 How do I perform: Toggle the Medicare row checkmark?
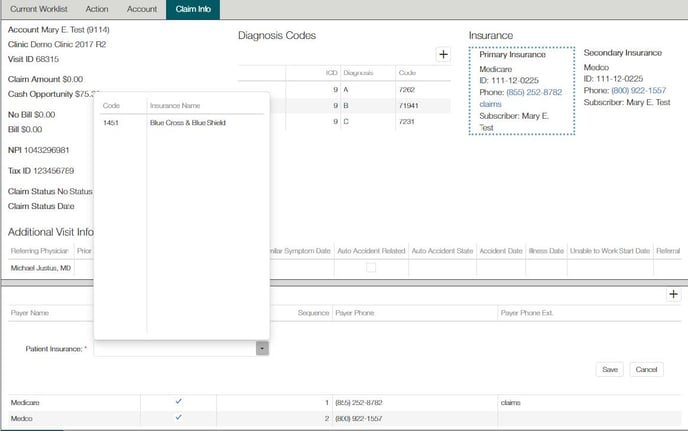coord(178,402)
